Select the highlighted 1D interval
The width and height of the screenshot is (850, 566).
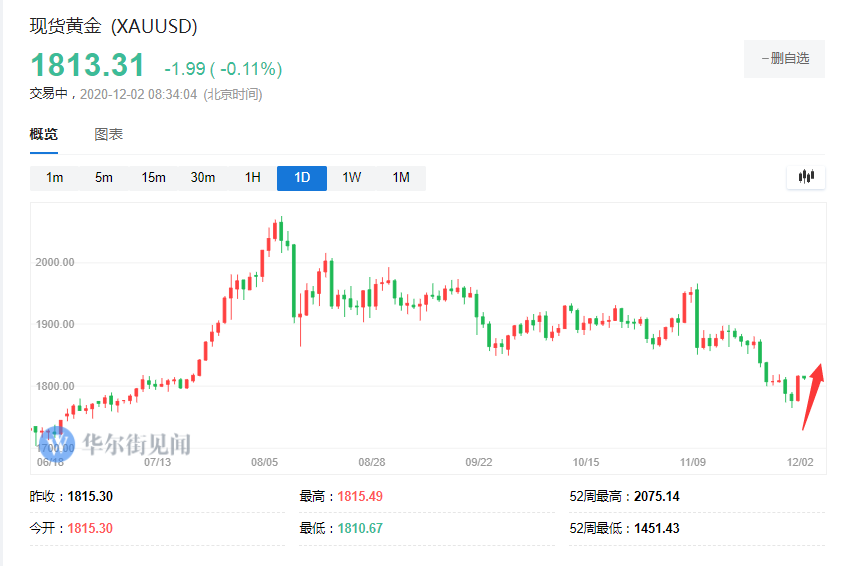coord(302,178)
